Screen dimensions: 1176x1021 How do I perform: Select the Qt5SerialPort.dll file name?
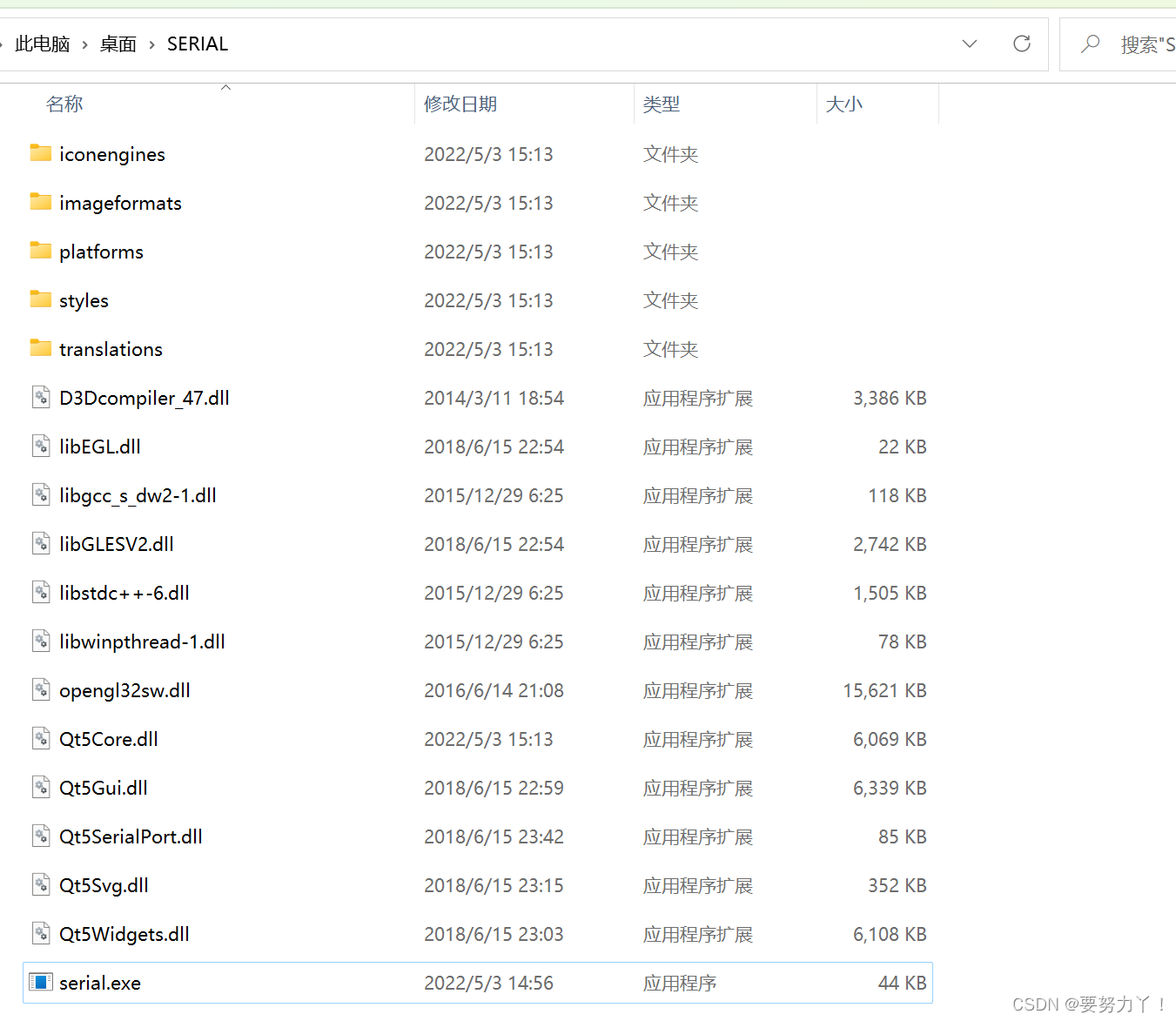pos(131,836)
